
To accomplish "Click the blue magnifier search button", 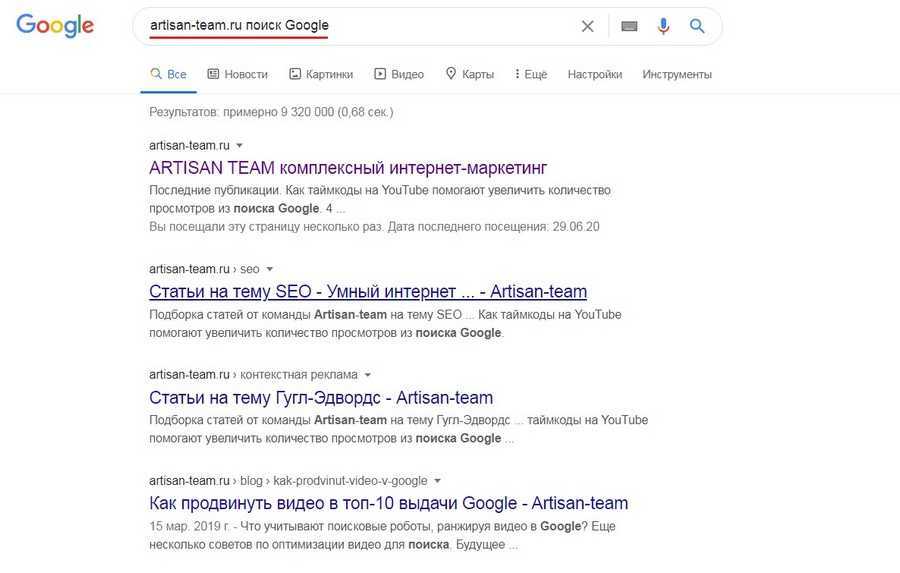I will [697, 26].
